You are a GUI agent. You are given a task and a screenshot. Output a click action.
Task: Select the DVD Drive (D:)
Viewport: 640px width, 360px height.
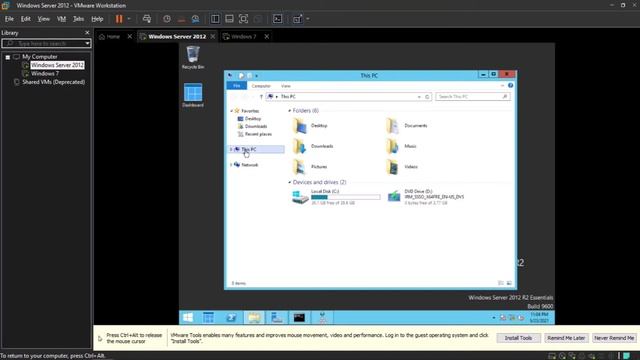[425, 197]
